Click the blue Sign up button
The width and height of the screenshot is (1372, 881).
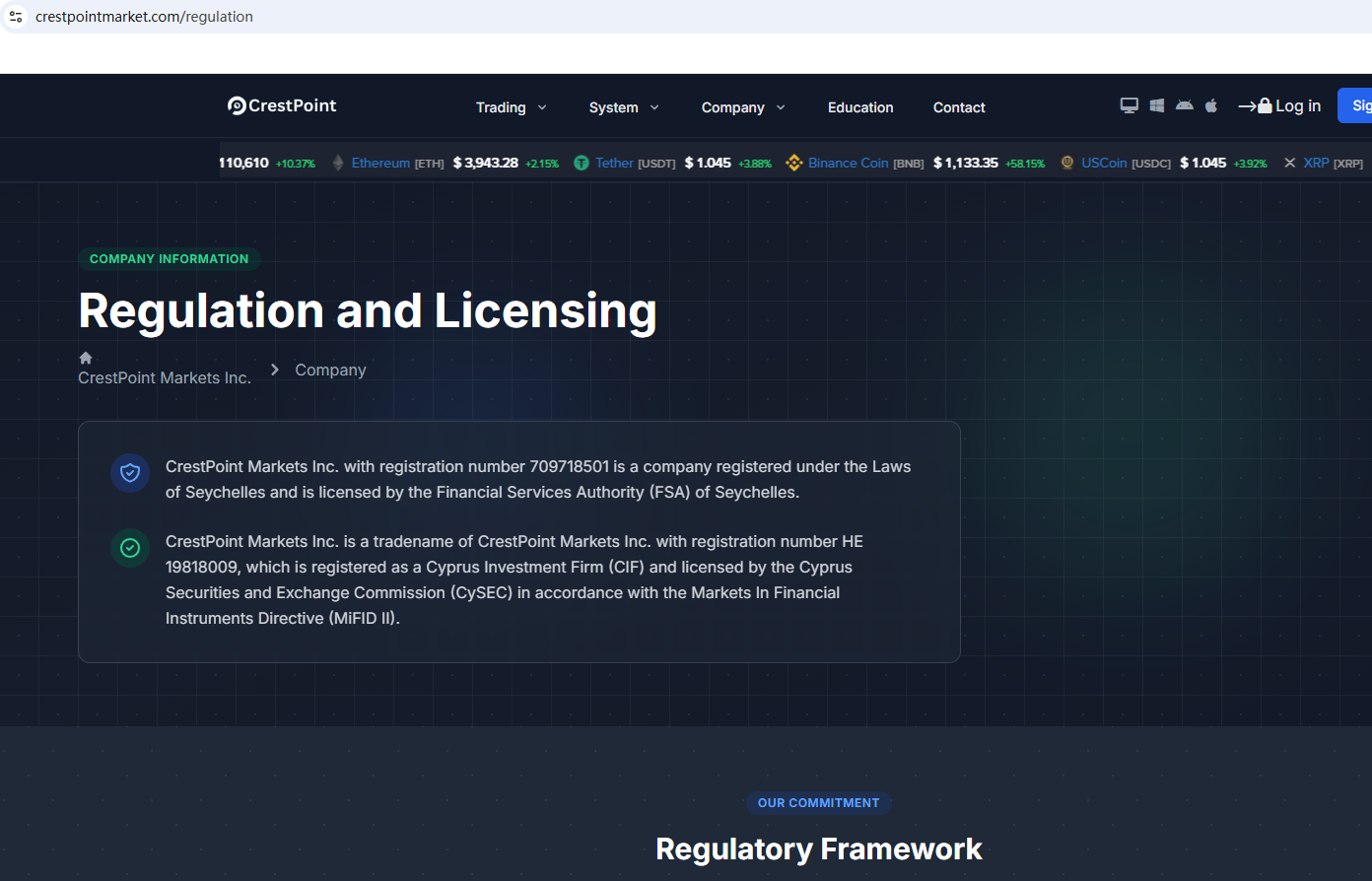point(1356,105)
